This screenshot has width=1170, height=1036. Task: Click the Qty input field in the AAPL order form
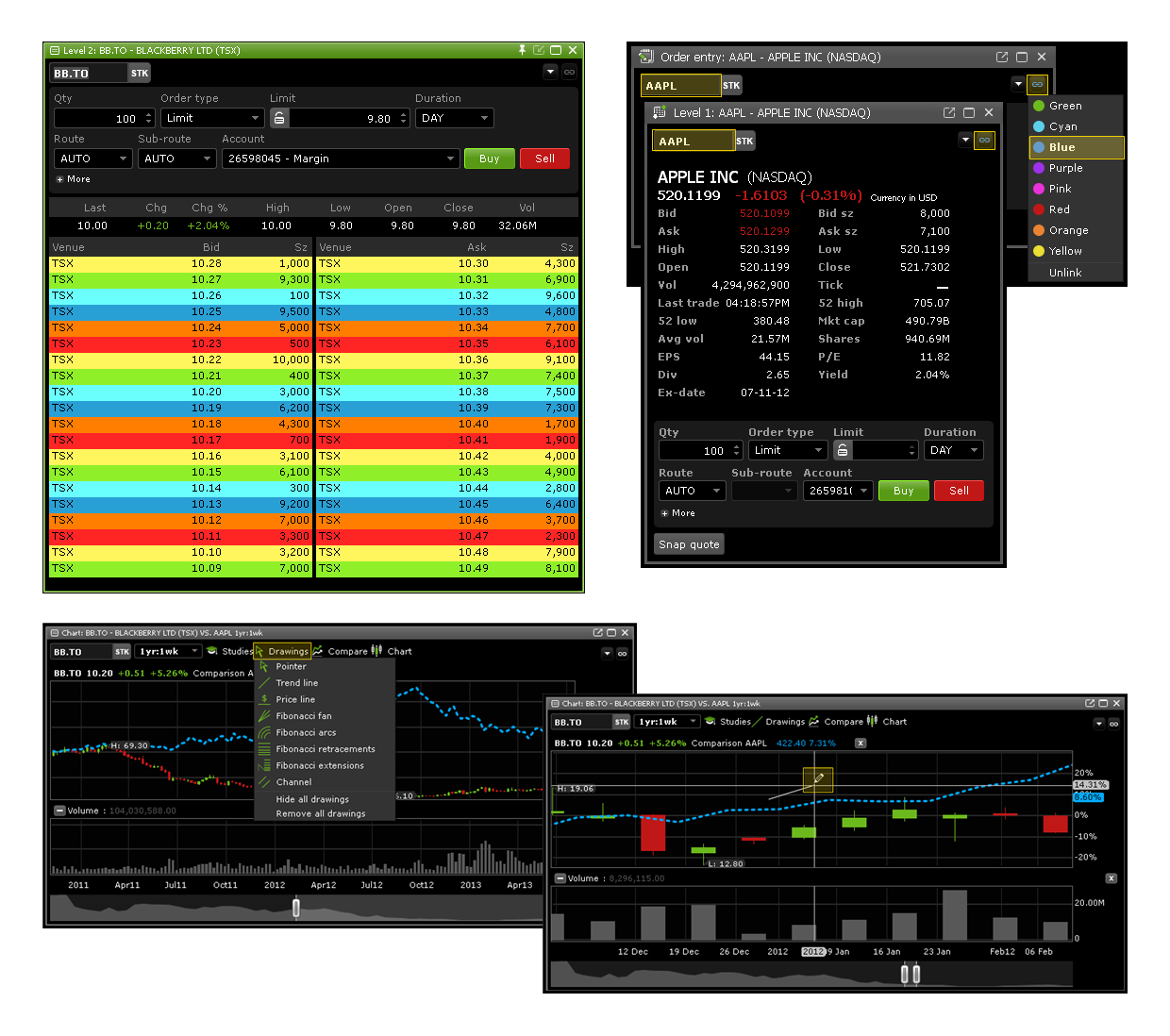tap(694, 451)
